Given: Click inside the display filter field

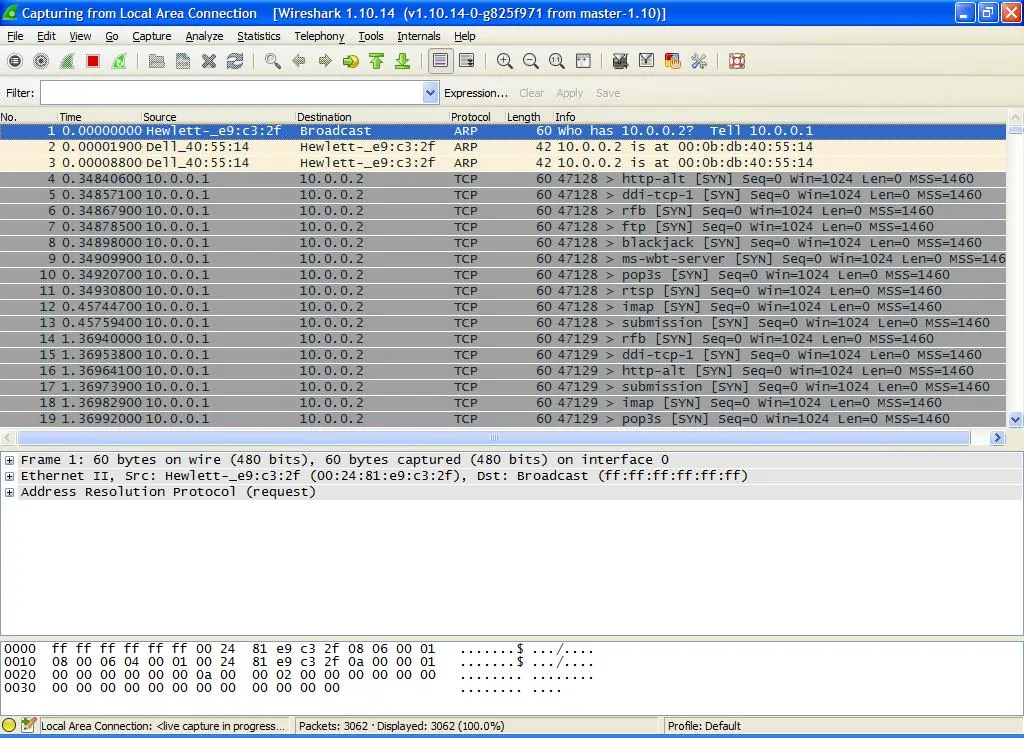Looking at the screenshot, I should (230, 92).
